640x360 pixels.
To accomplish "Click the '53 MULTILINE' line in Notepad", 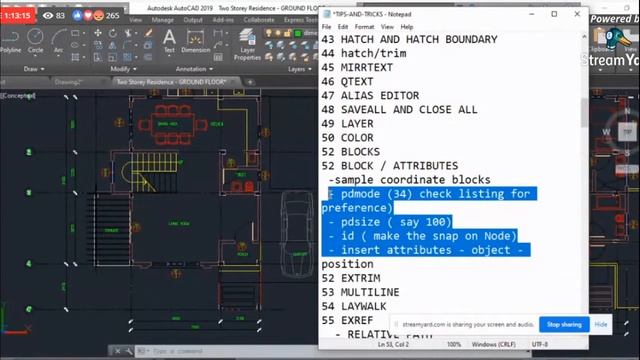I will coord(360,292).
